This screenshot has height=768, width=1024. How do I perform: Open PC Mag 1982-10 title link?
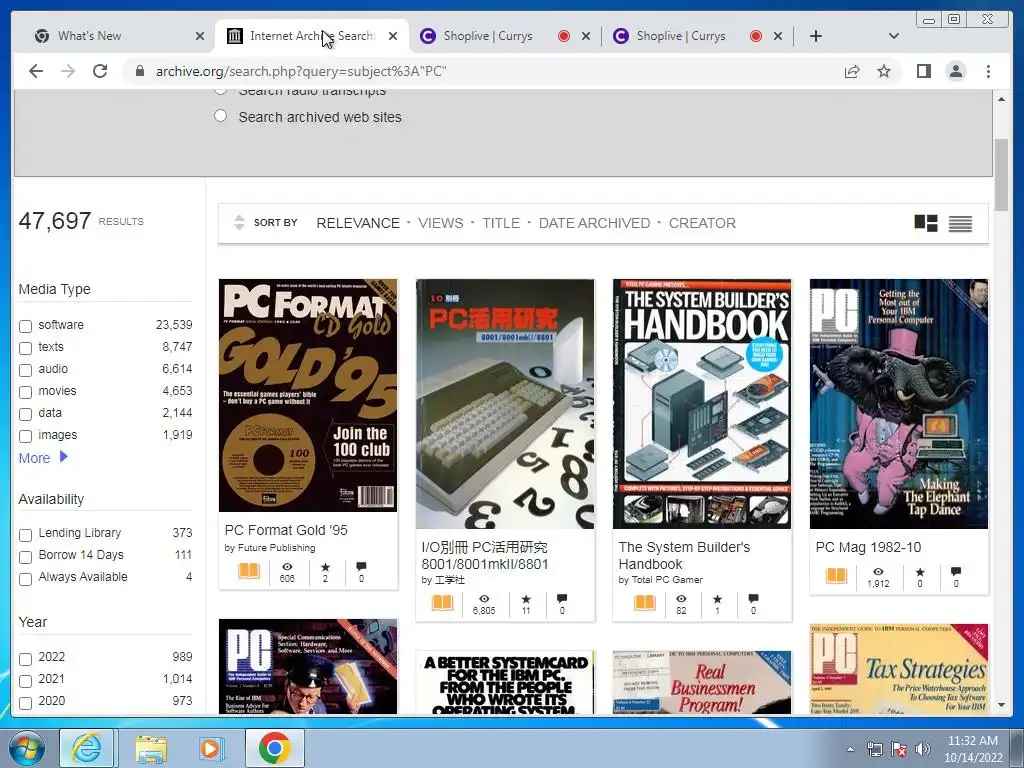pyautogui.click(x=868, y=547)
